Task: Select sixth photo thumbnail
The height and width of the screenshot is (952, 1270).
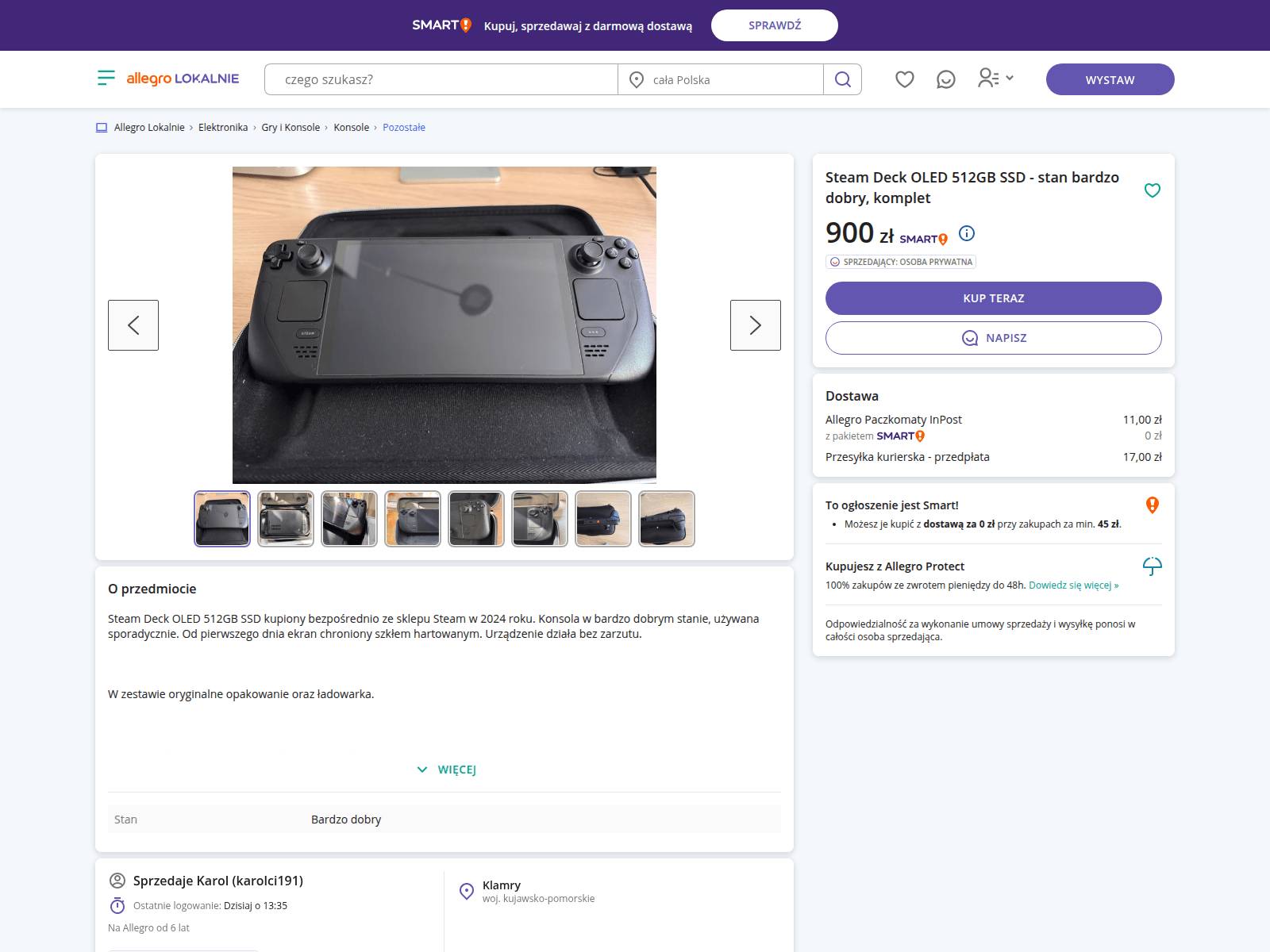Action: 540,519
